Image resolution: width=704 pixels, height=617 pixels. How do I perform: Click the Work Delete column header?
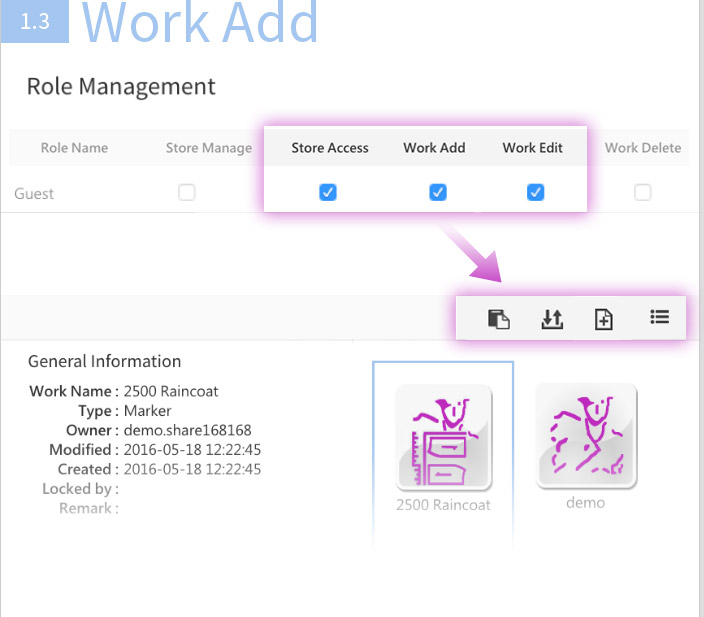click(642, 148)
